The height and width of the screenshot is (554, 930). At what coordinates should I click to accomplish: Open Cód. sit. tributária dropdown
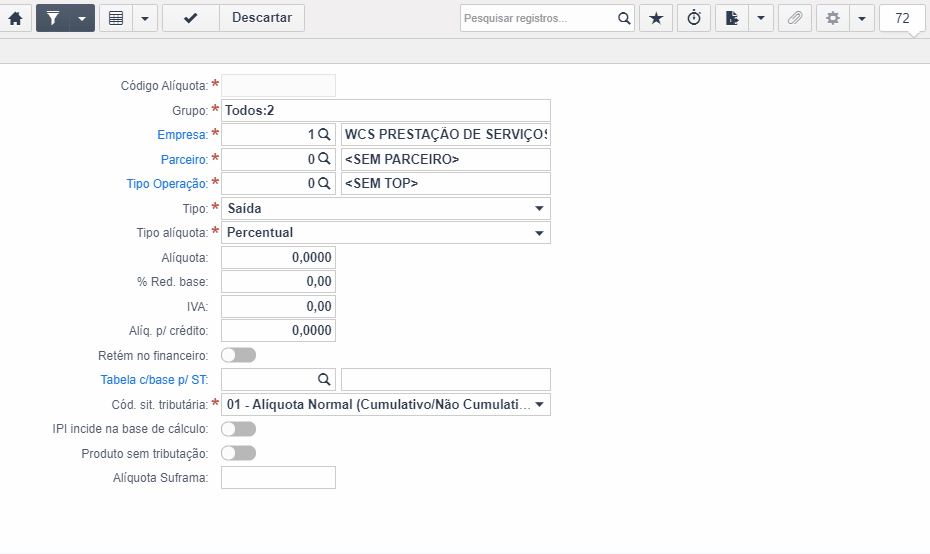(x=386, y=405)
